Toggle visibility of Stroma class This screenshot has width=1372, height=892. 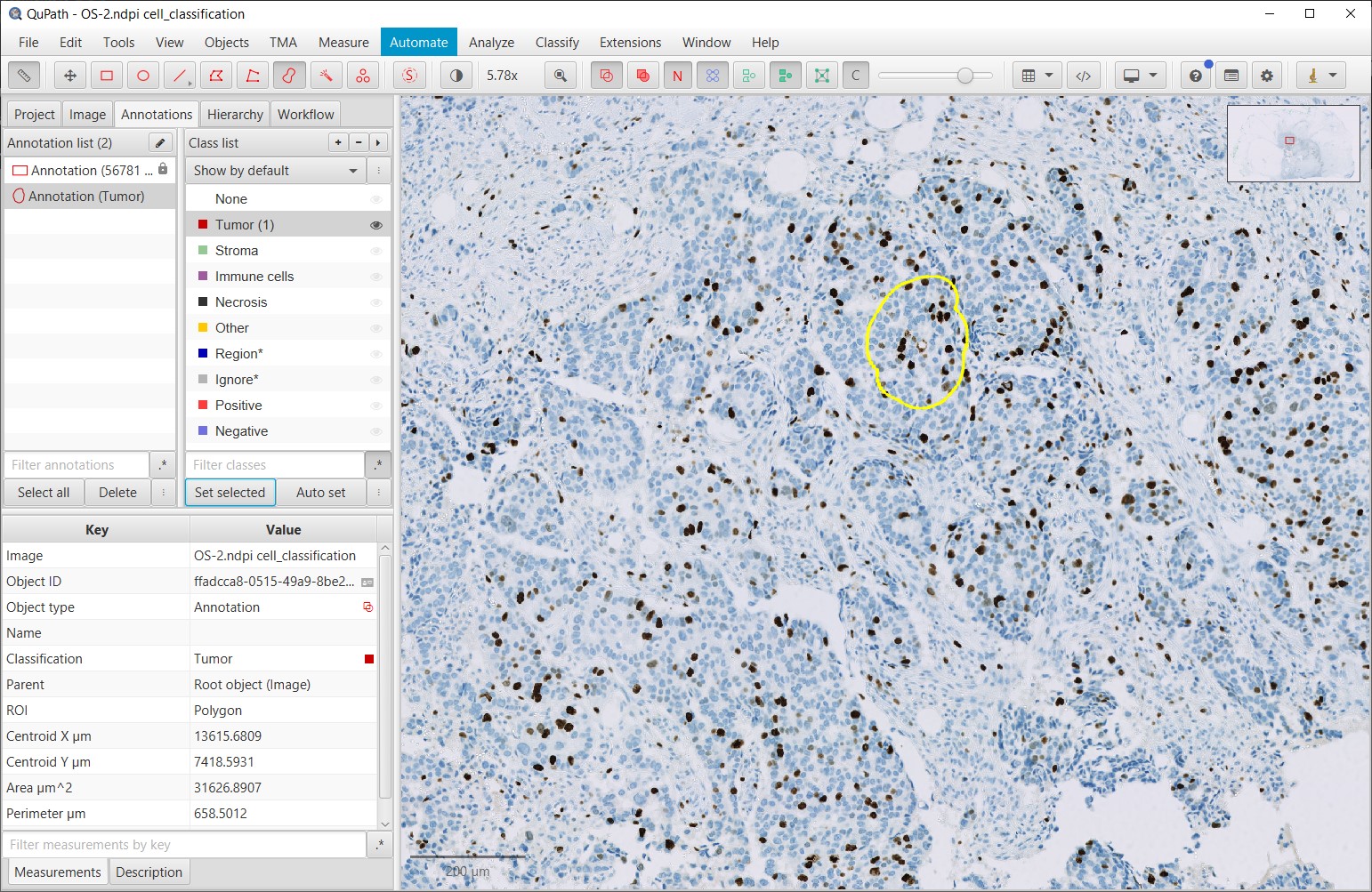[x=376, y=251]
